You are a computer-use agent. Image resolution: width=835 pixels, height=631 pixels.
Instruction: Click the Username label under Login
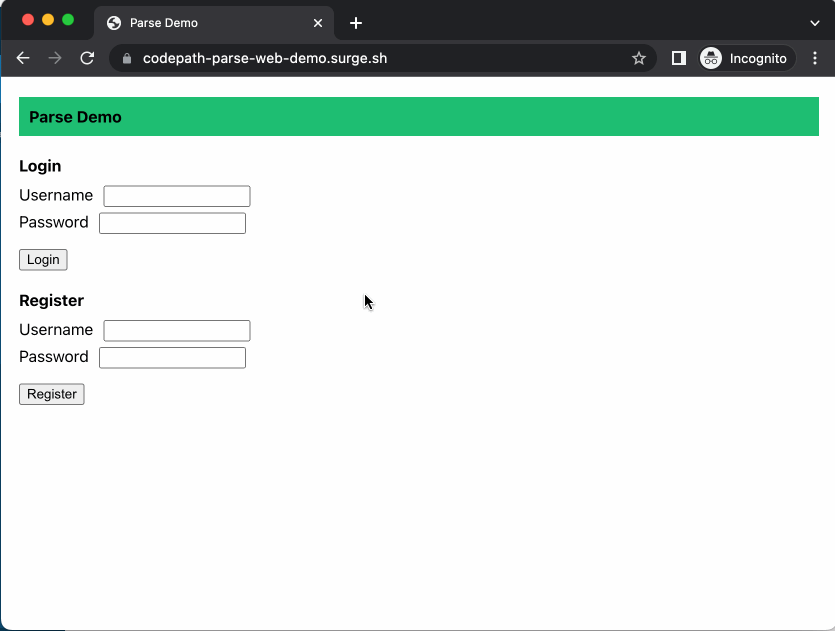[56, 195]
